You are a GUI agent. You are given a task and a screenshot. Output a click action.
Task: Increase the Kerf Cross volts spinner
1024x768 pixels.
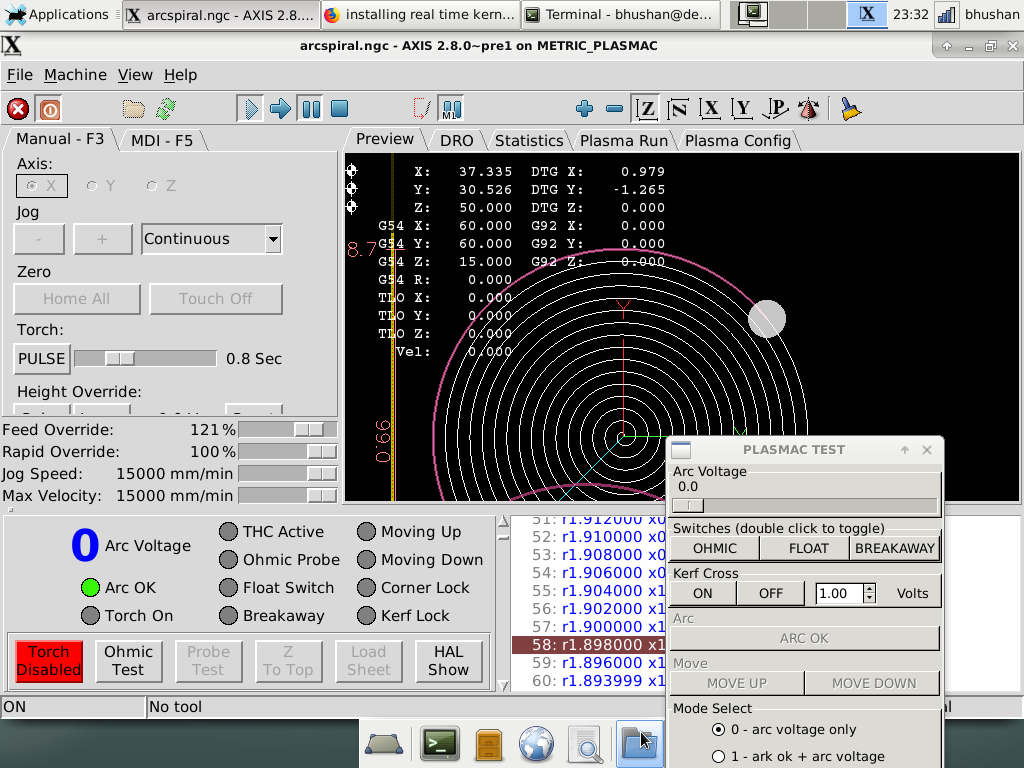pyautogui.click(x=869, y=588)
